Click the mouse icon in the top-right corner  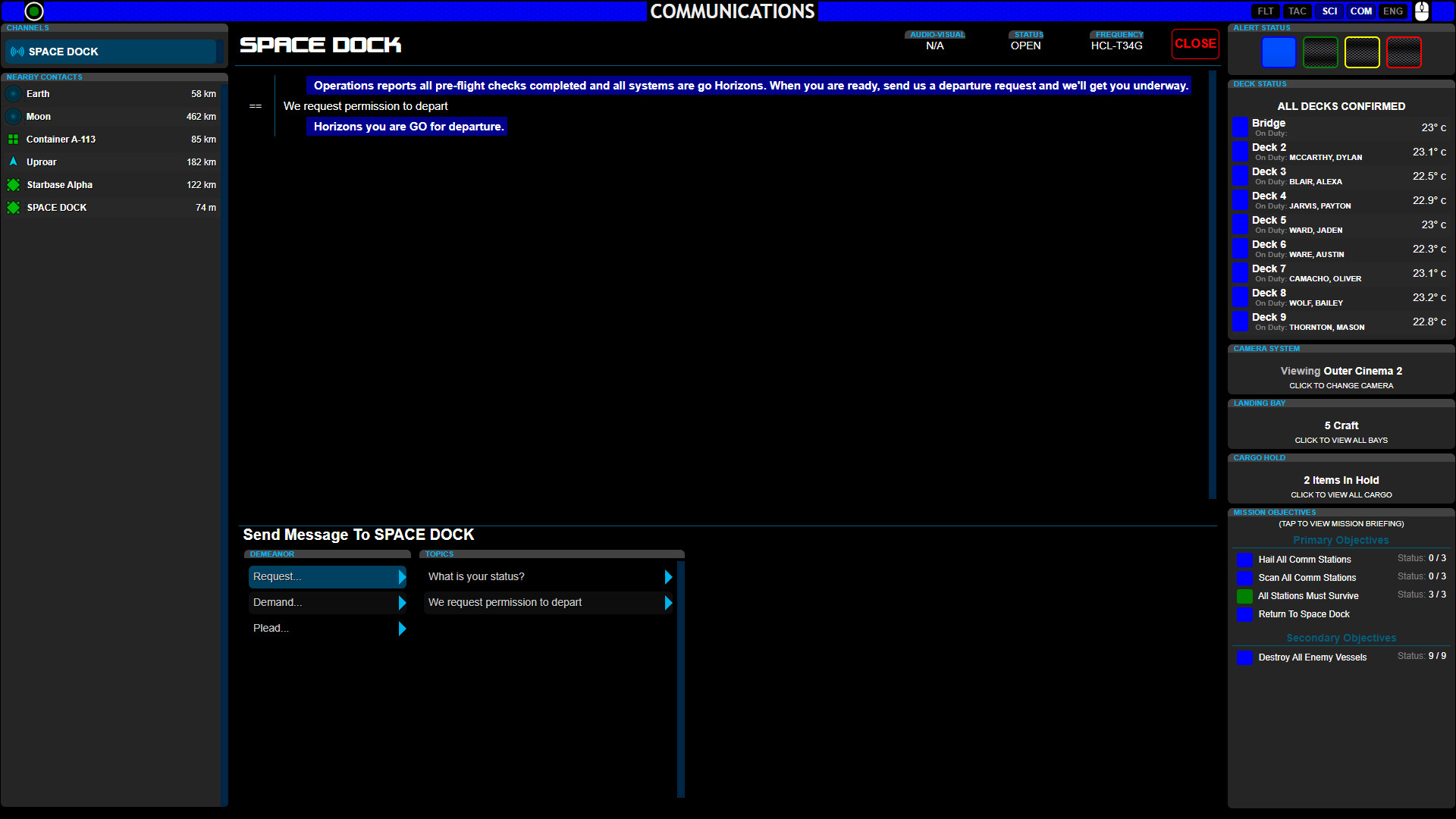[x=1422, y=11]
